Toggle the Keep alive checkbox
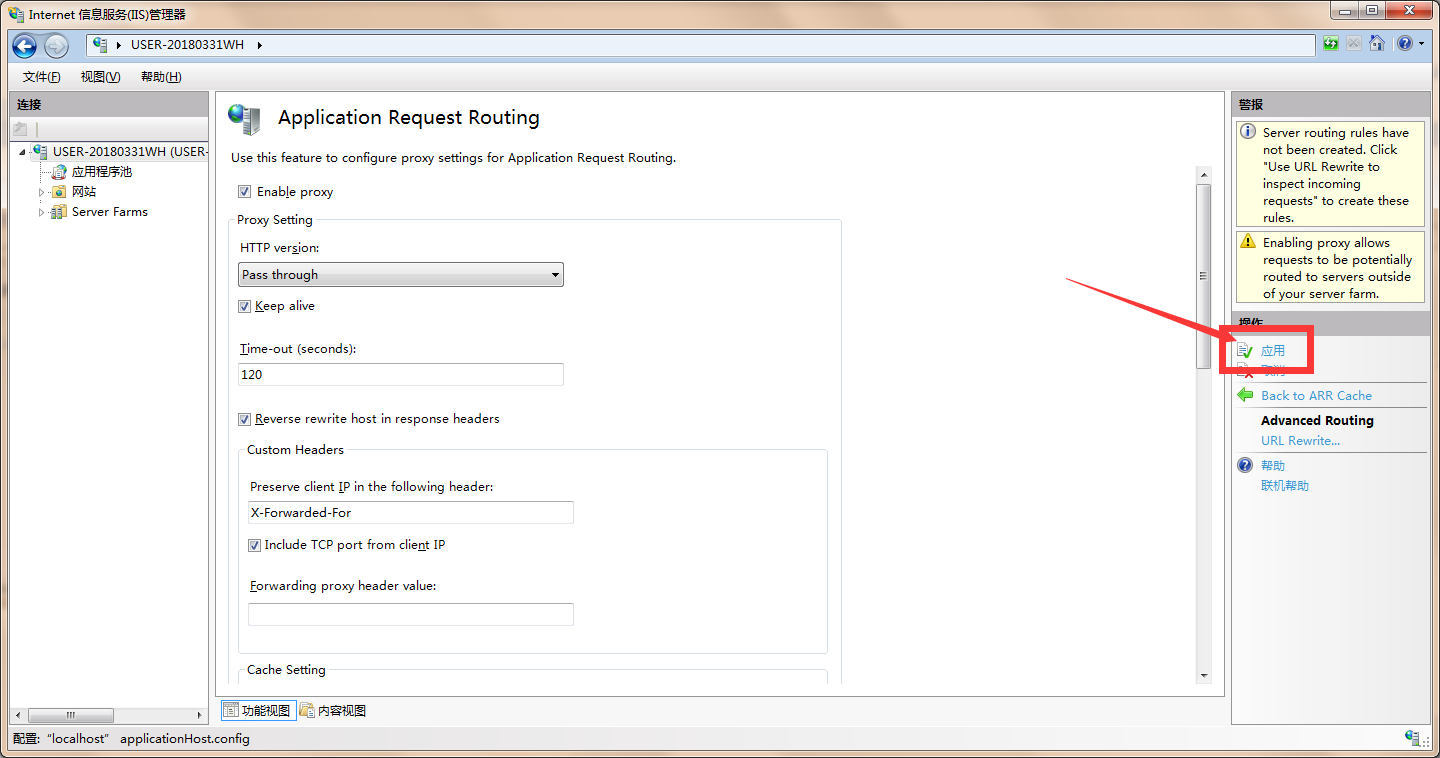This screenshot has width=1440, height=758. click(x=244, y=307)
